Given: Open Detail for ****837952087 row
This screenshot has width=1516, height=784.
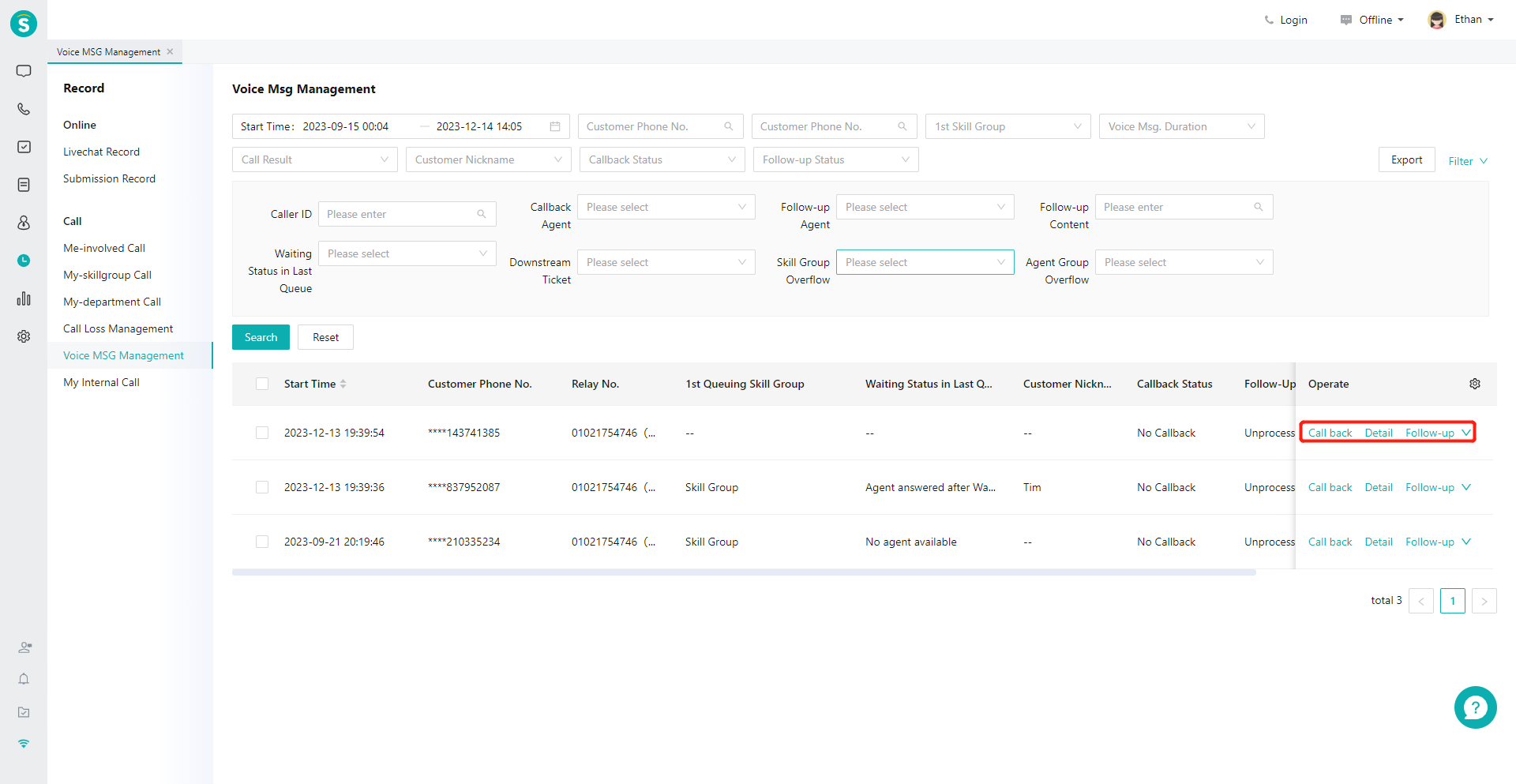Looking at the screenshot, I should (x=1379, y=487).
